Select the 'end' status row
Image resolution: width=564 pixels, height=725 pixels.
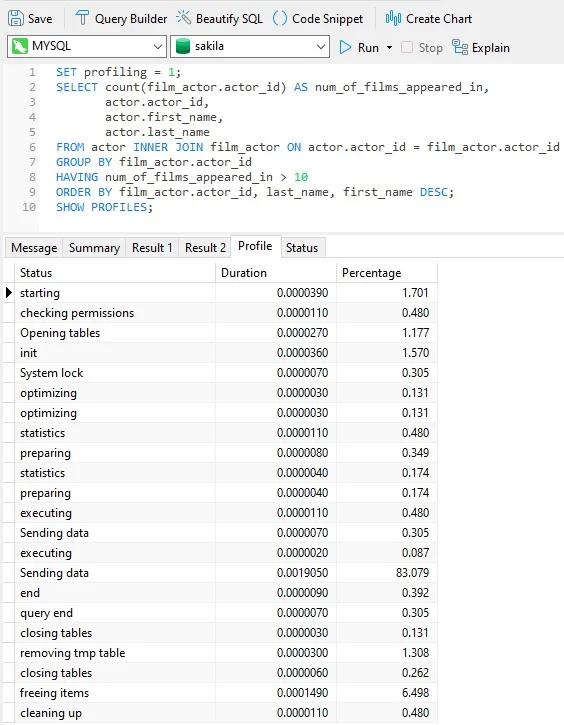(x=220, y=593)
